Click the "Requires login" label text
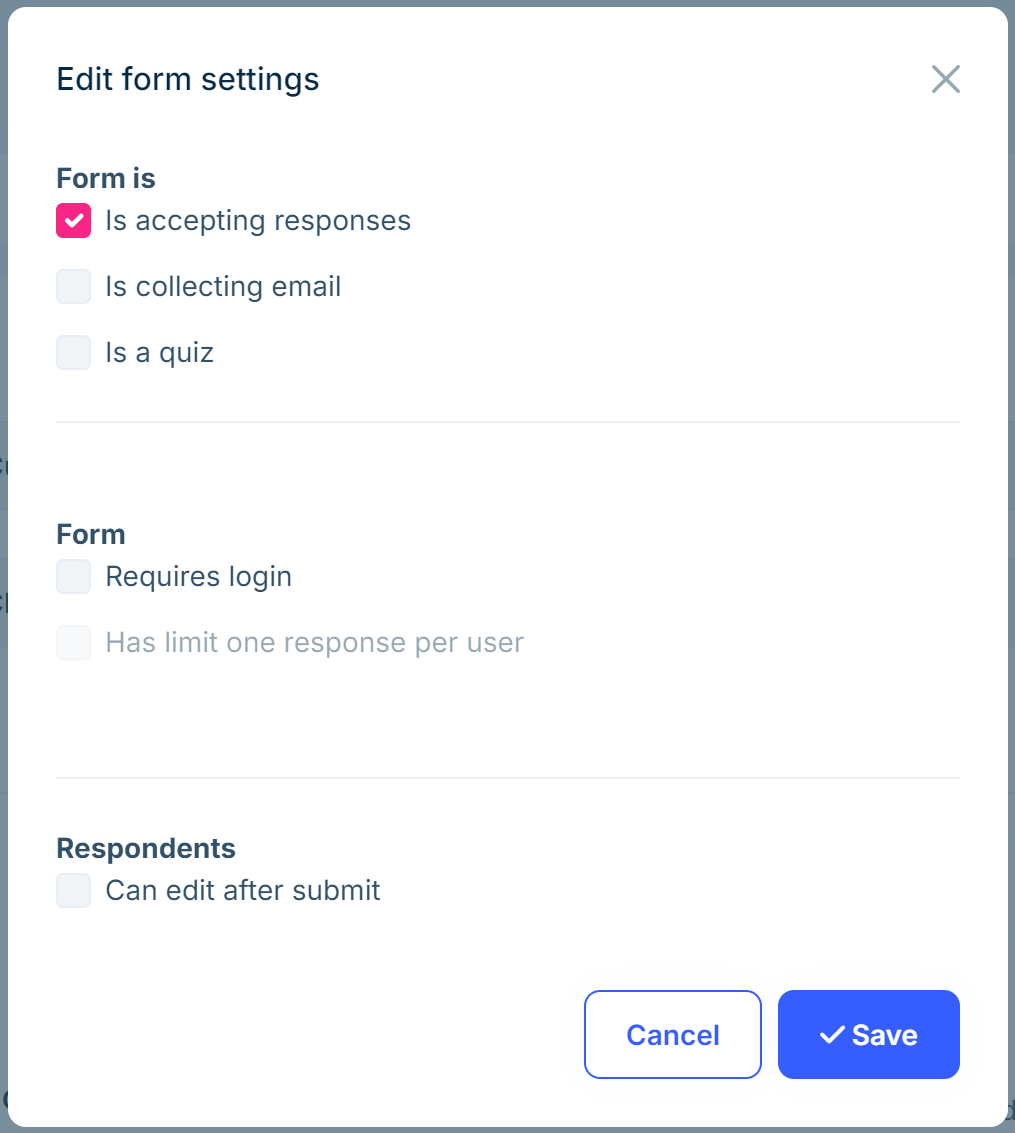The height and width of the screenshot is (1133, 1015). pos(198,576)
